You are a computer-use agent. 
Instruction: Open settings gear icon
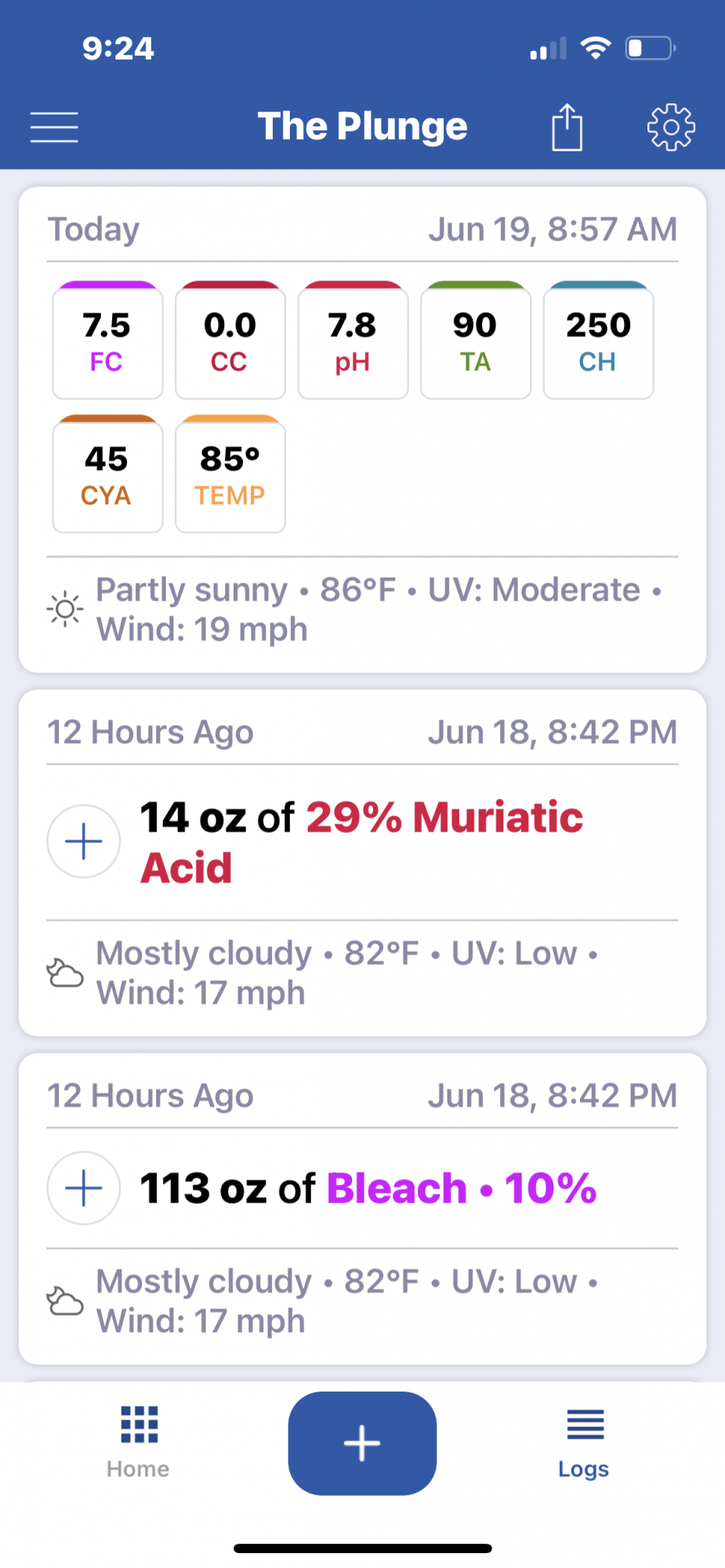[671, 127]
